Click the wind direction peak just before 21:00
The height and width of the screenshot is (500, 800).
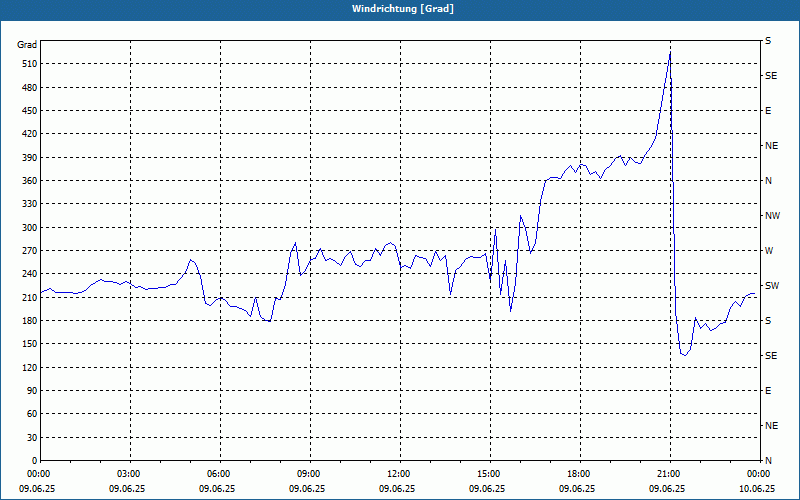tap(670, 52)
